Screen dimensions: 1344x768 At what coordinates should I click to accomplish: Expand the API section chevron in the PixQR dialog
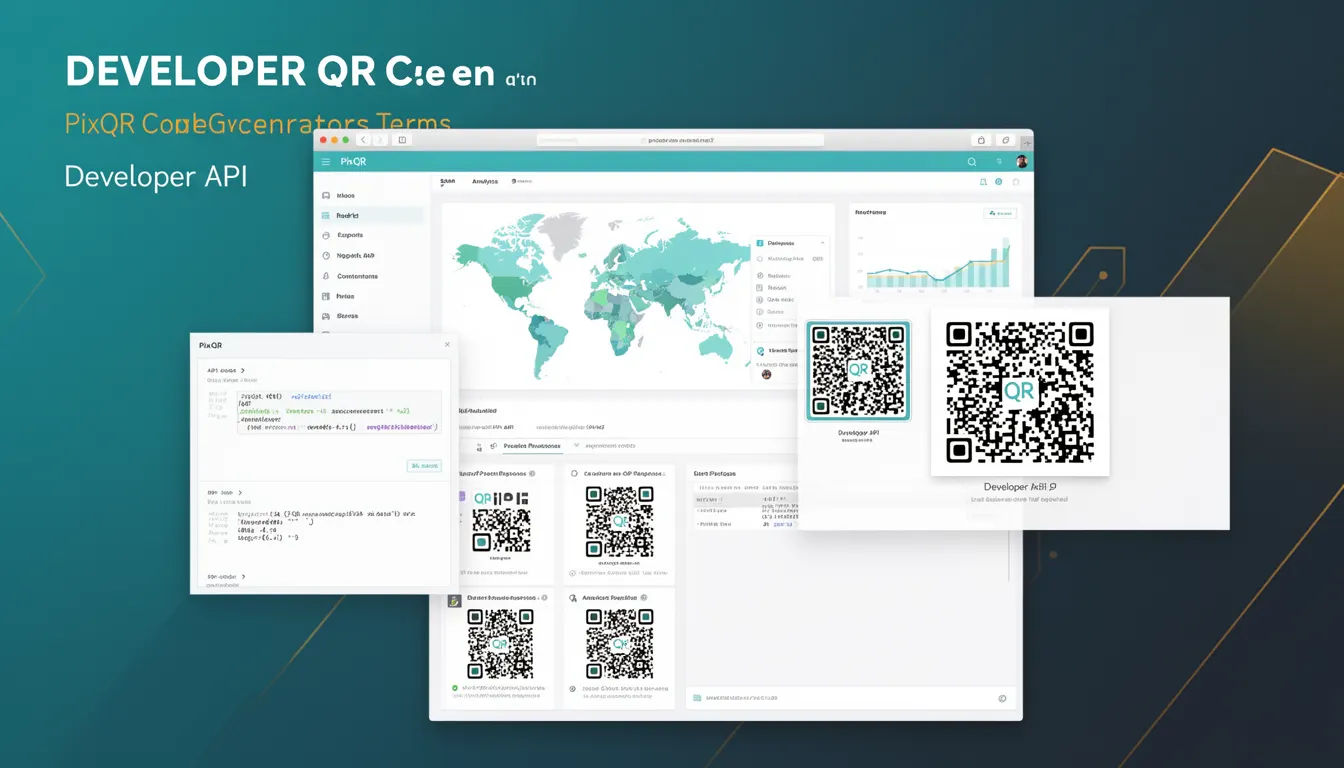(x=242, y=371)
